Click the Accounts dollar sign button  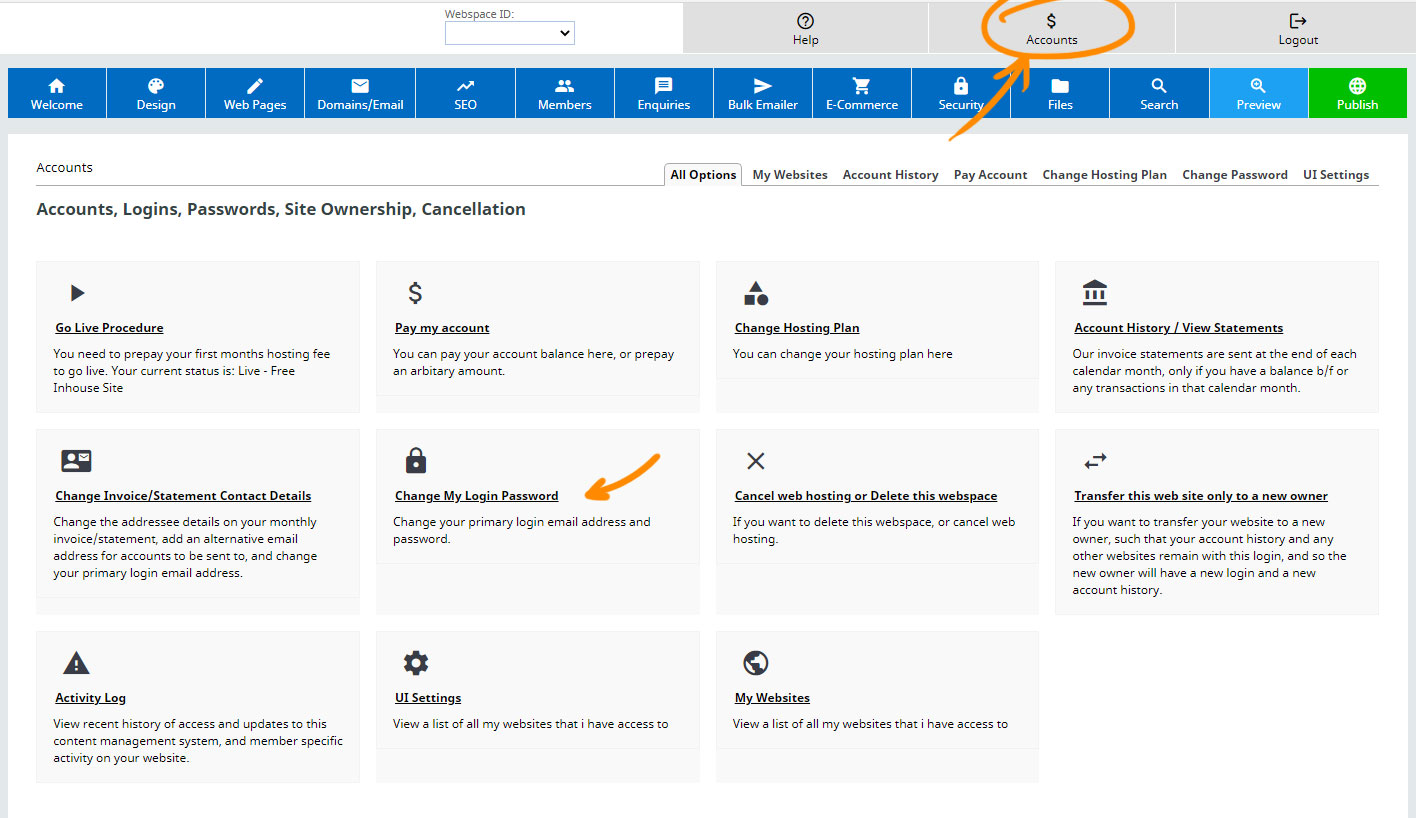coord(1052,29)
